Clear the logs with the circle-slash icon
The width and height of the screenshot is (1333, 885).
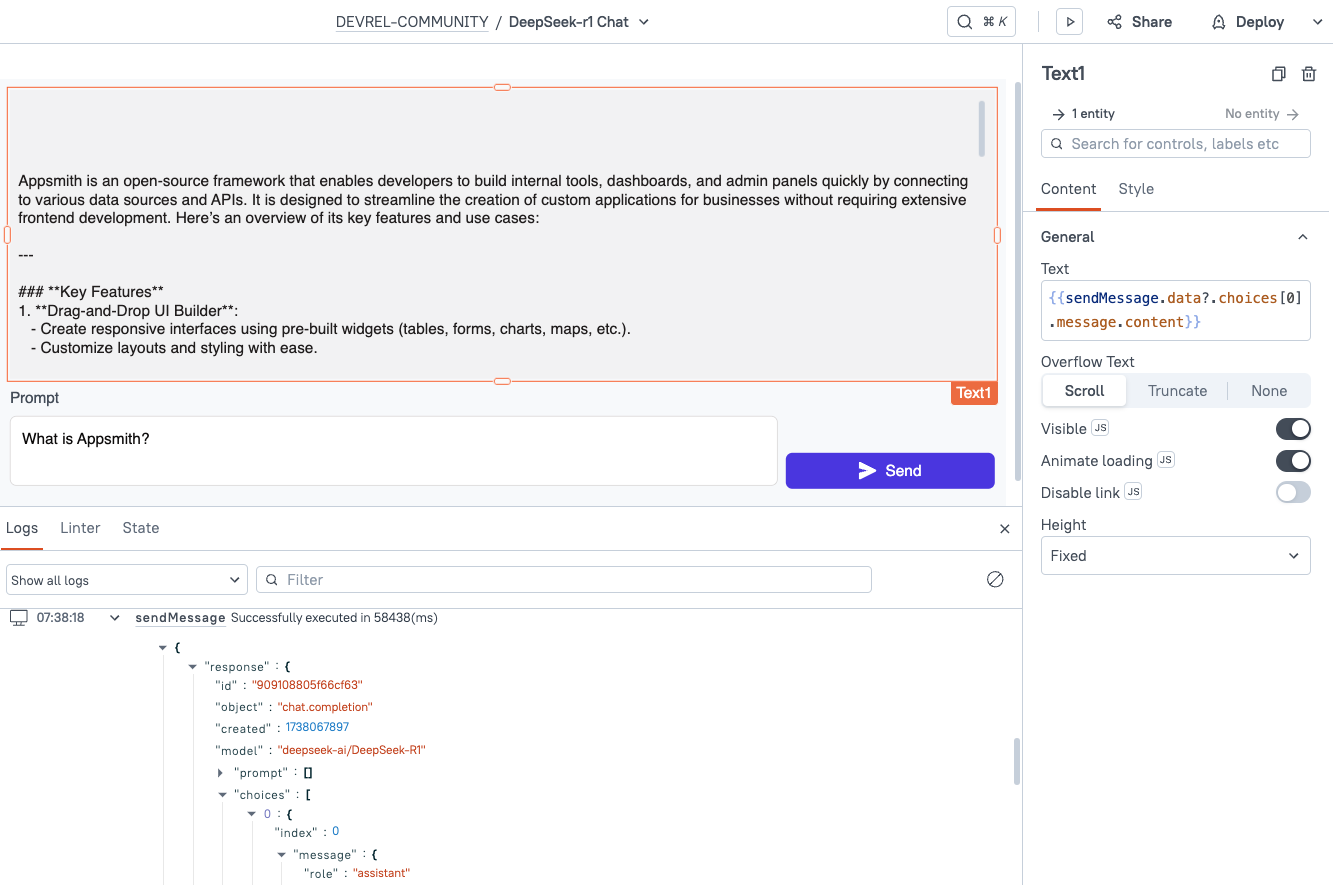(x=995, y=579)
